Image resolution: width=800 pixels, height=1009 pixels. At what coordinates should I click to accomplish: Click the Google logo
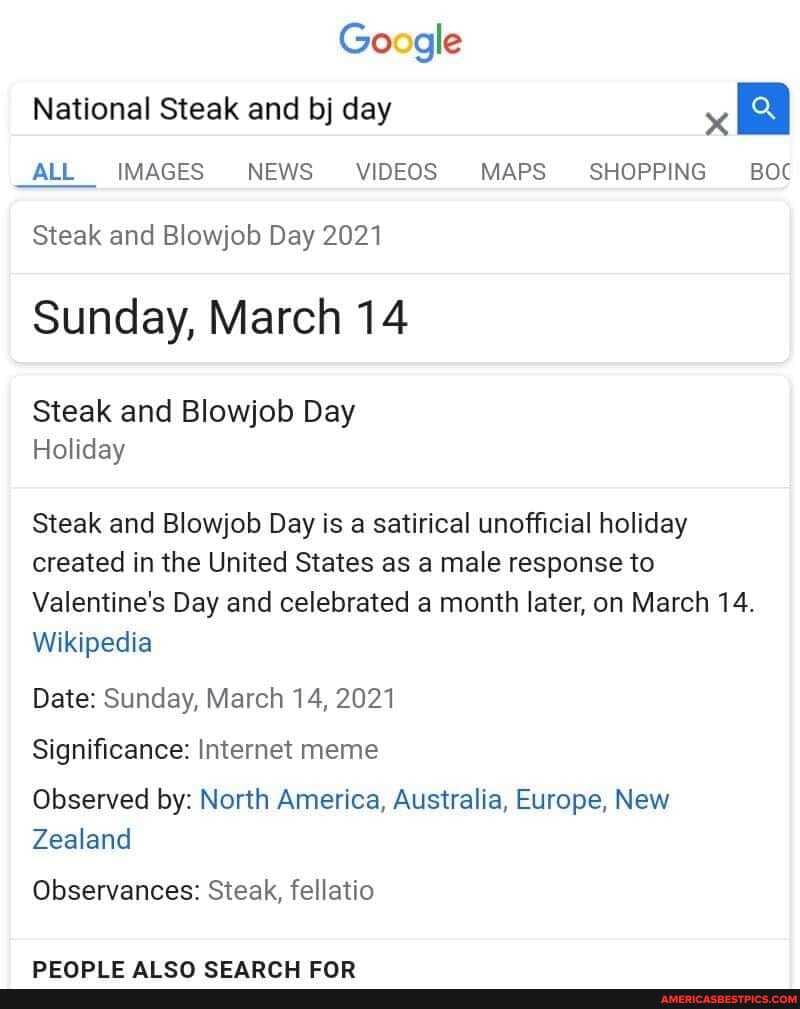[400, 42]
